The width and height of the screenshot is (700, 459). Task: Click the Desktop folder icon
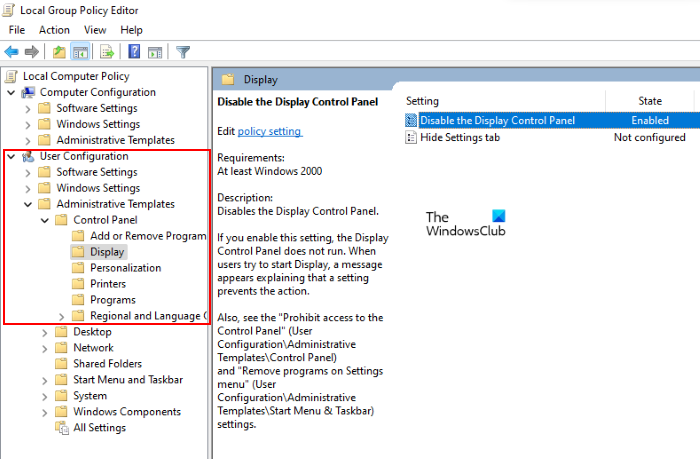(x=61, y=331)
